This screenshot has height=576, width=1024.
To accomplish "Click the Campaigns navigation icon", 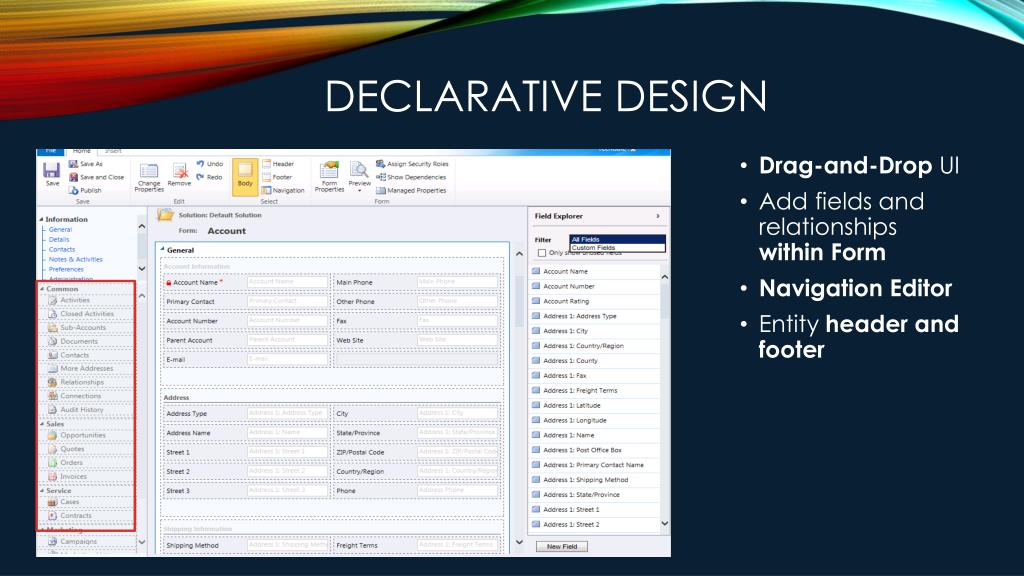I will coord(52,541).
